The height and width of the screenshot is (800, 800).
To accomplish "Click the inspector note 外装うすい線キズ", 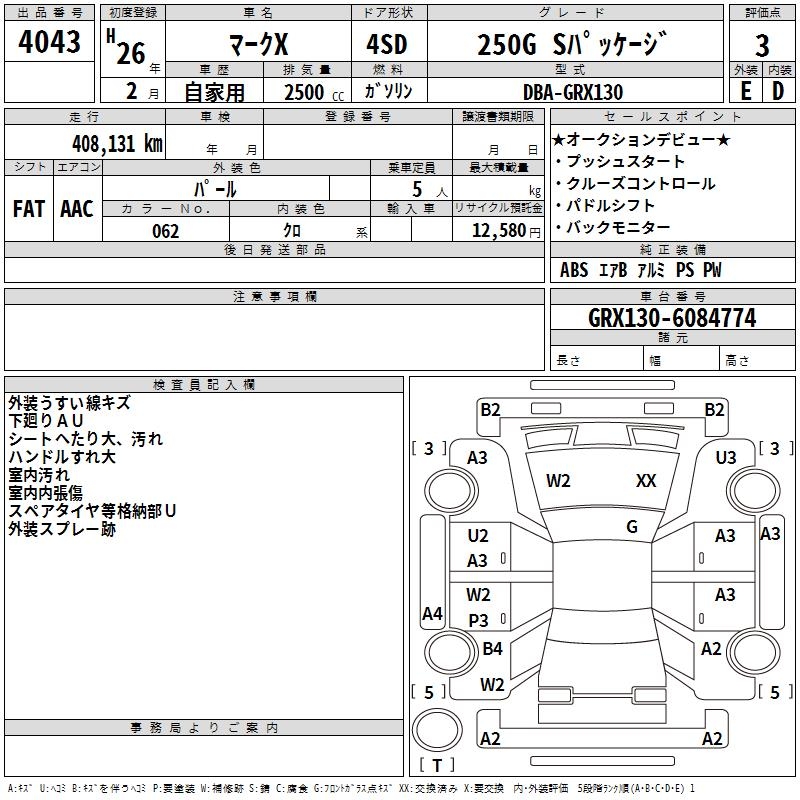I will click(x=69, y=403).
